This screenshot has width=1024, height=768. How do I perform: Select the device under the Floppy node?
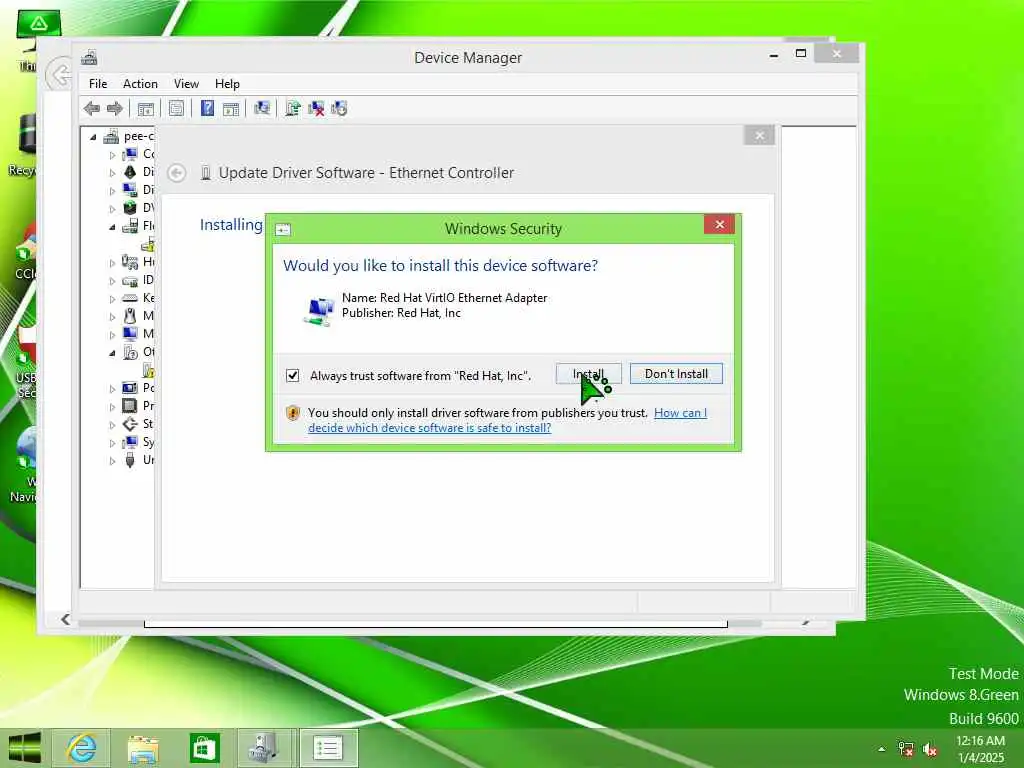(x=149, y=245)
